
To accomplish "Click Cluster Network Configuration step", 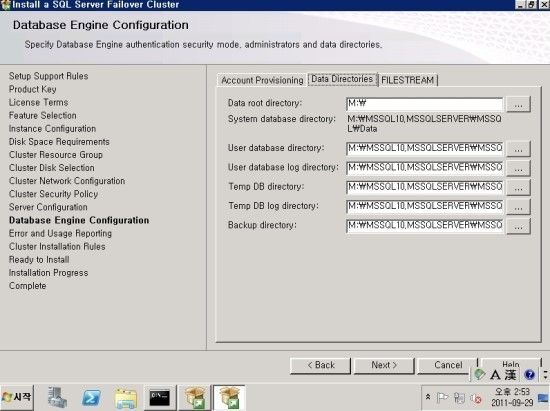I will [x=67, y=181].
